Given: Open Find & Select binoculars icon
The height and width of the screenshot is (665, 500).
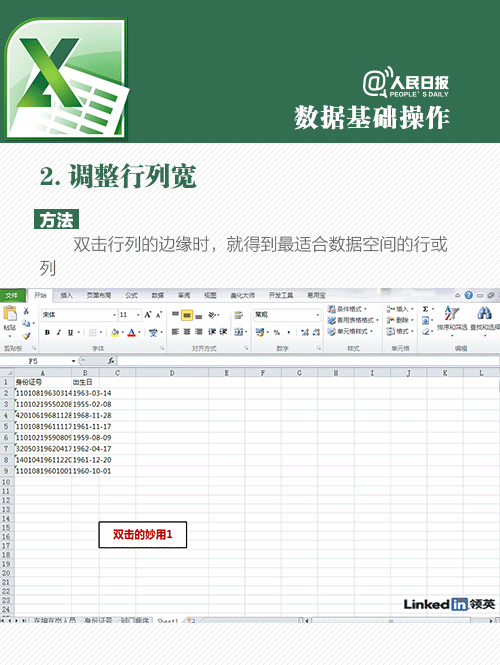Looking at the screenshot, I should click(x=485, y=314).
